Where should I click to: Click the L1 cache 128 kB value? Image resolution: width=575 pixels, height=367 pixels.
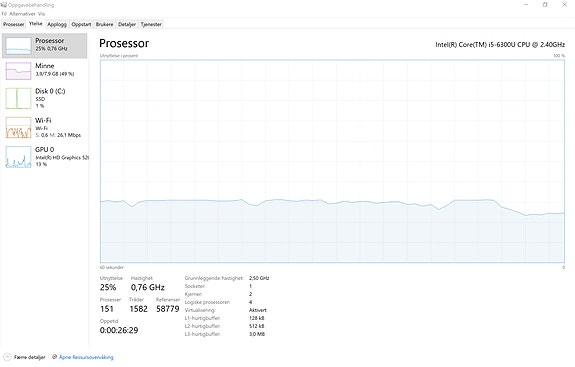[x=256, y=318]
